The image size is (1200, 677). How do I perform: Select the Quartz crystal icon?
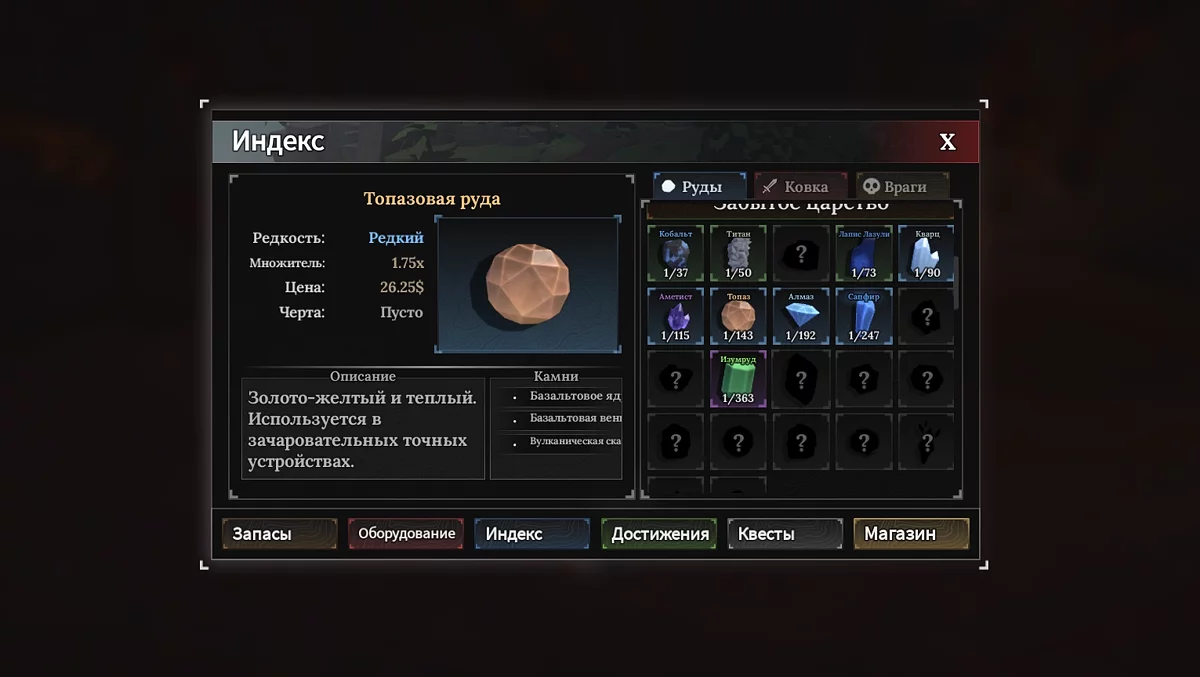pyautogui.click(x=926, y=254)
